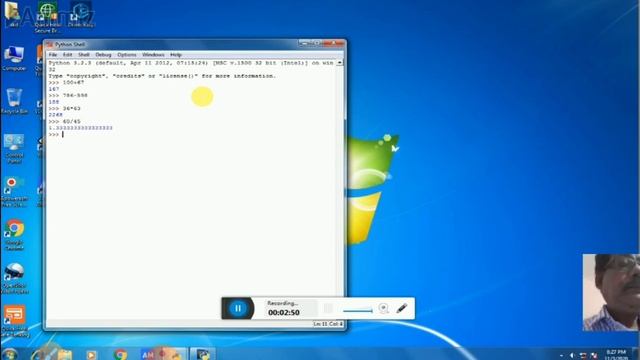Open the Windows Start menu
This screenshot has height=360, width=640.
pyautogui.click(x=9, y=354)
